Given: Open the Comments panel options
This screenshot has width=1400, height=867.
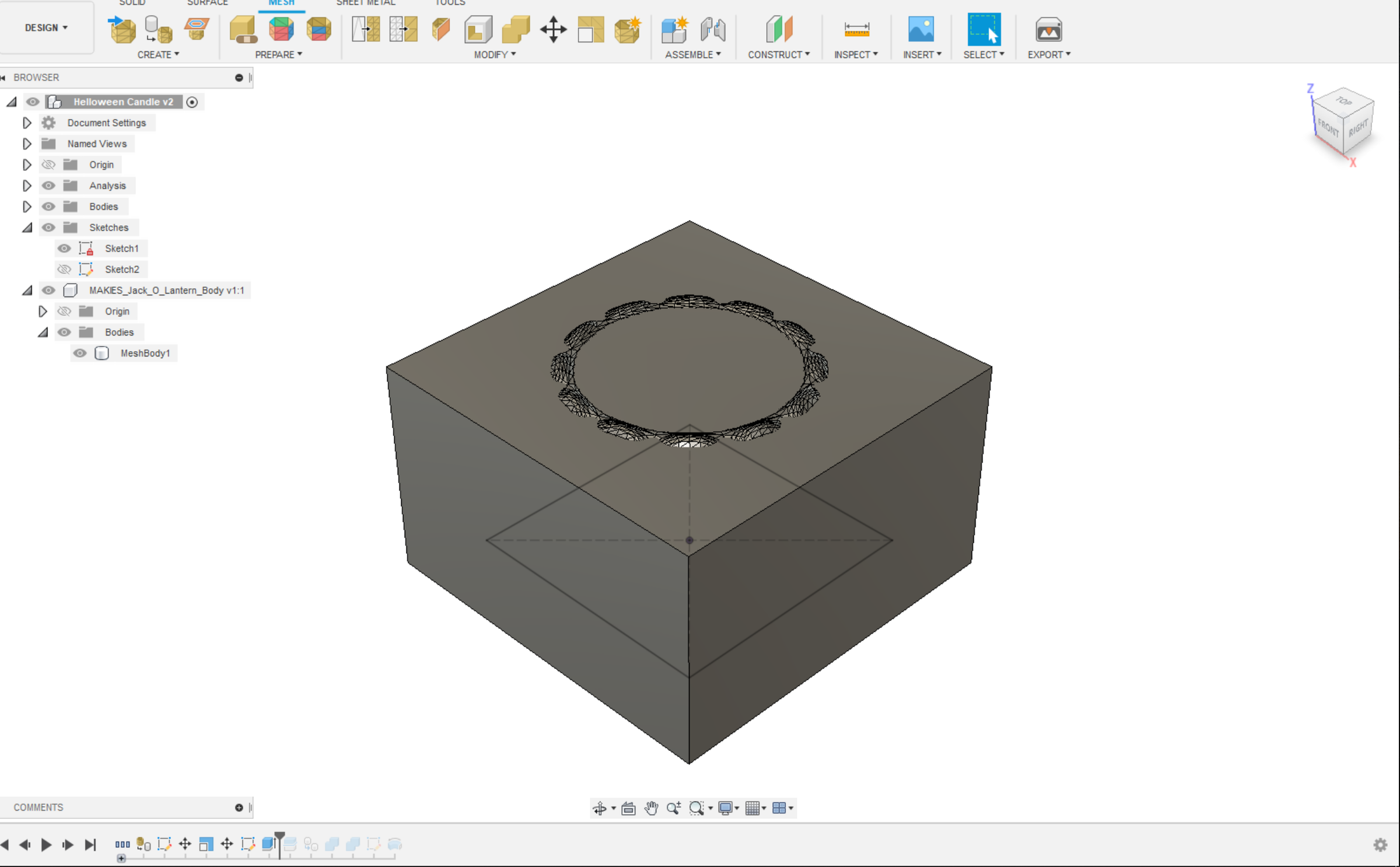Looking at the screenshot, I should 239,807.
